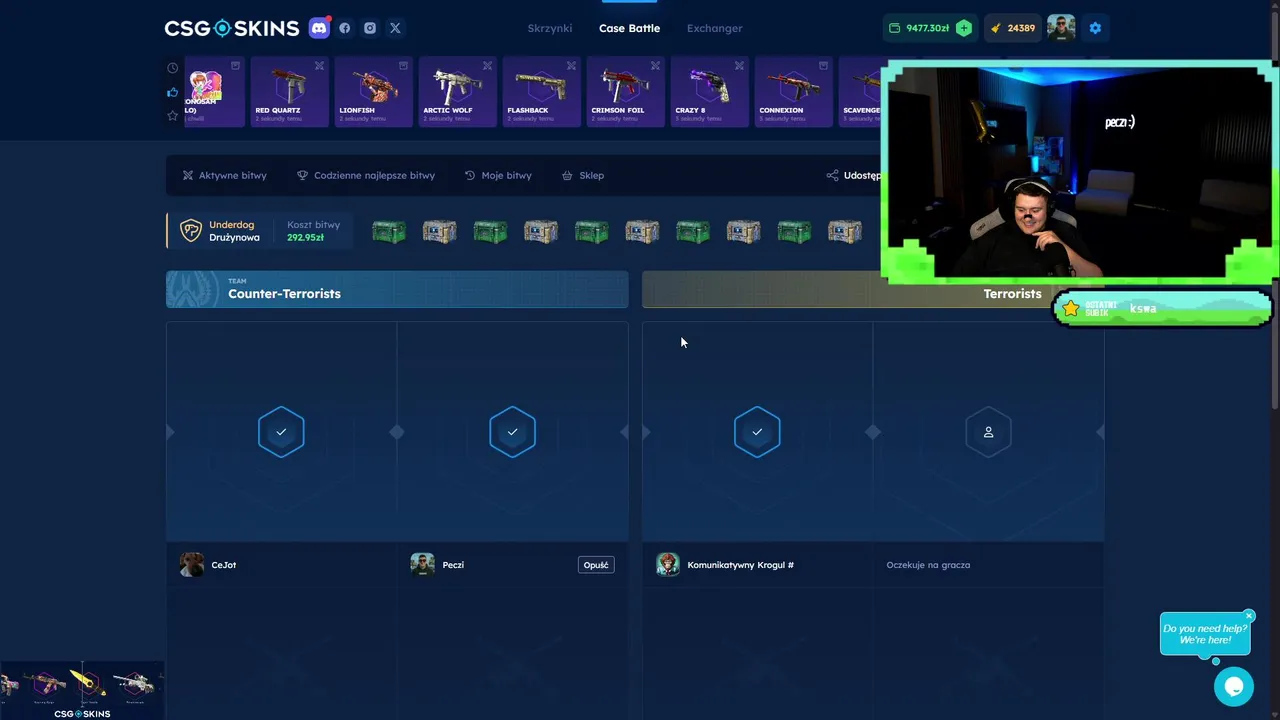Open the Skrzynki tab
The image size is (1280, 720).
tap(550, 28)
